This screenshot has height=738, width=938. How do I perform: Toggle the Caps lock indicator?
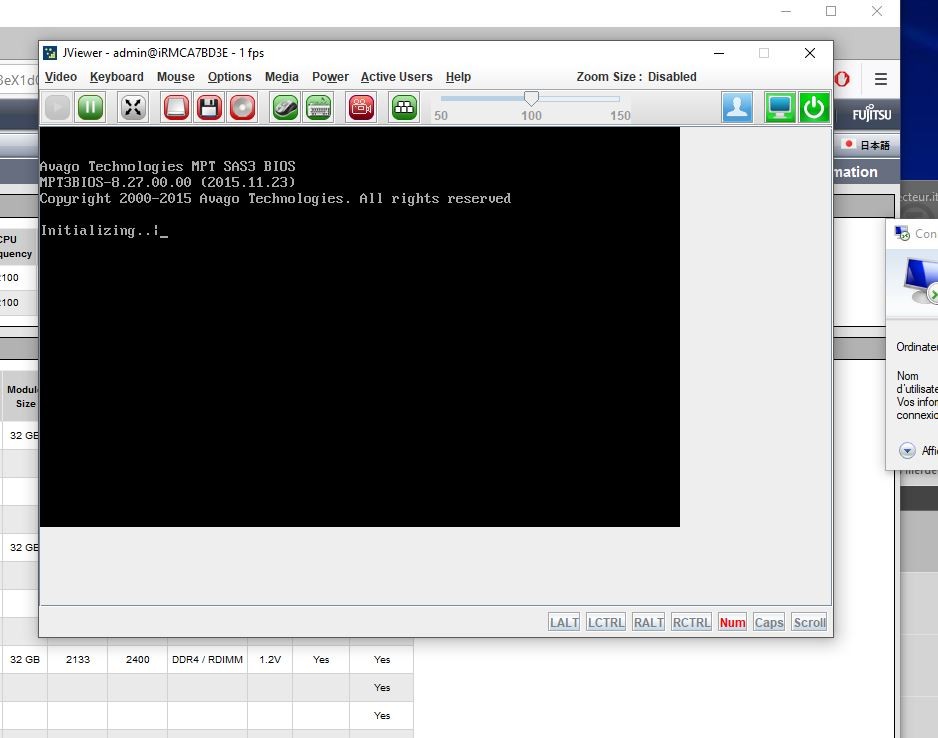(768, 622)
